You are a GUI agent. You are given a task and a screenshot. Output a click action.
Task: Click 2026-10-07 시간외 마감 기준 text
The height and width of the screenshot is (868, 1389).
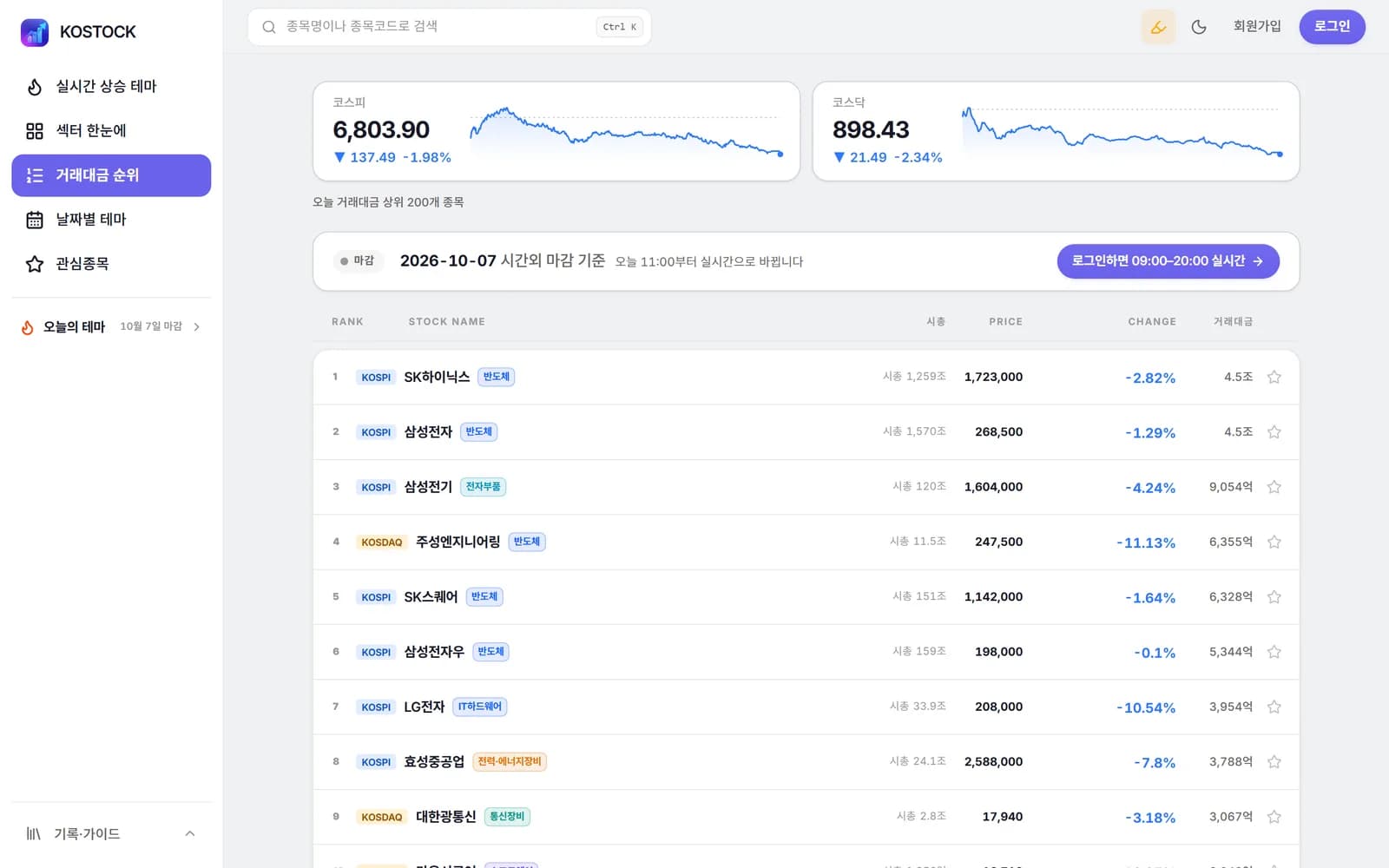(x=503, y=260)
